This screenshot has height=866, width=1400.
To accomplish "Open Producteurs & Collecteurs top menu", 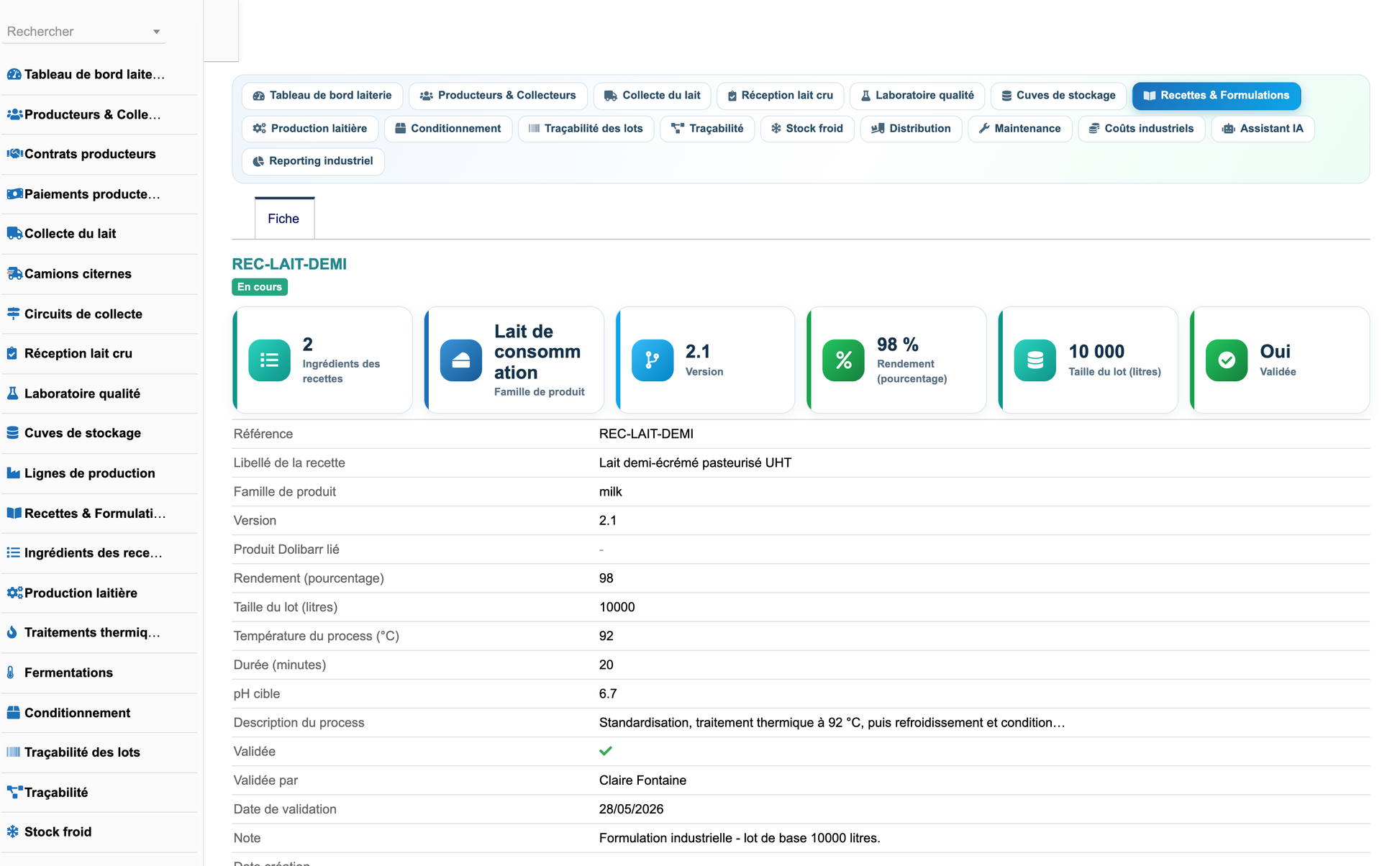I will pyautogui.click(x=498, y=96).
